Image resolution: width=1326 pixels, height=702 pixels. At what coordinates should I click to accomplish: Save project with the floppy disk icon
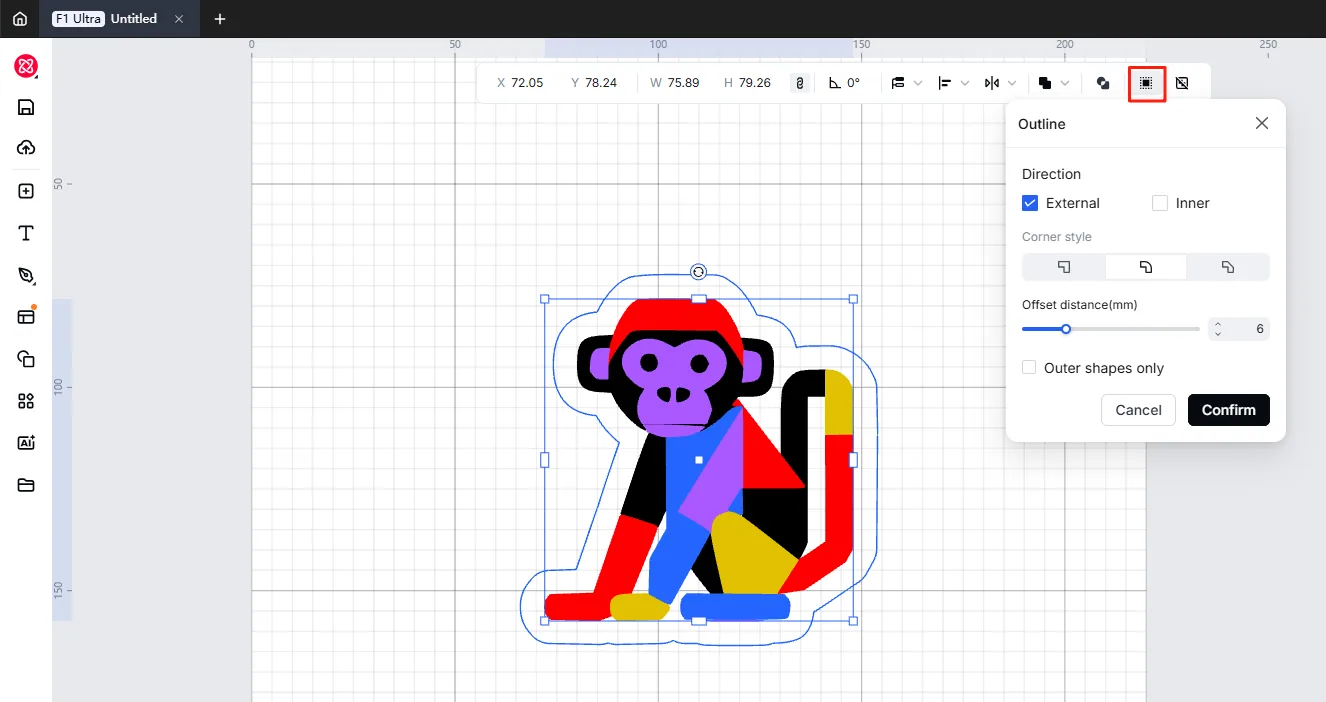point(26,108)
